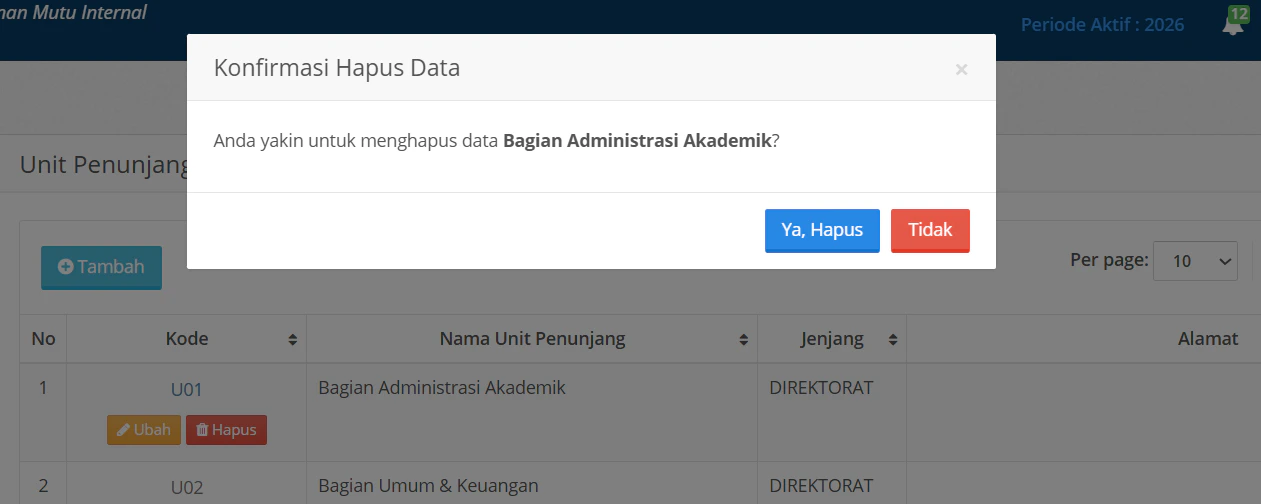
Task: Cancel deletion with Tidak button
Action: pyautogui.click(x=930, y=230)
